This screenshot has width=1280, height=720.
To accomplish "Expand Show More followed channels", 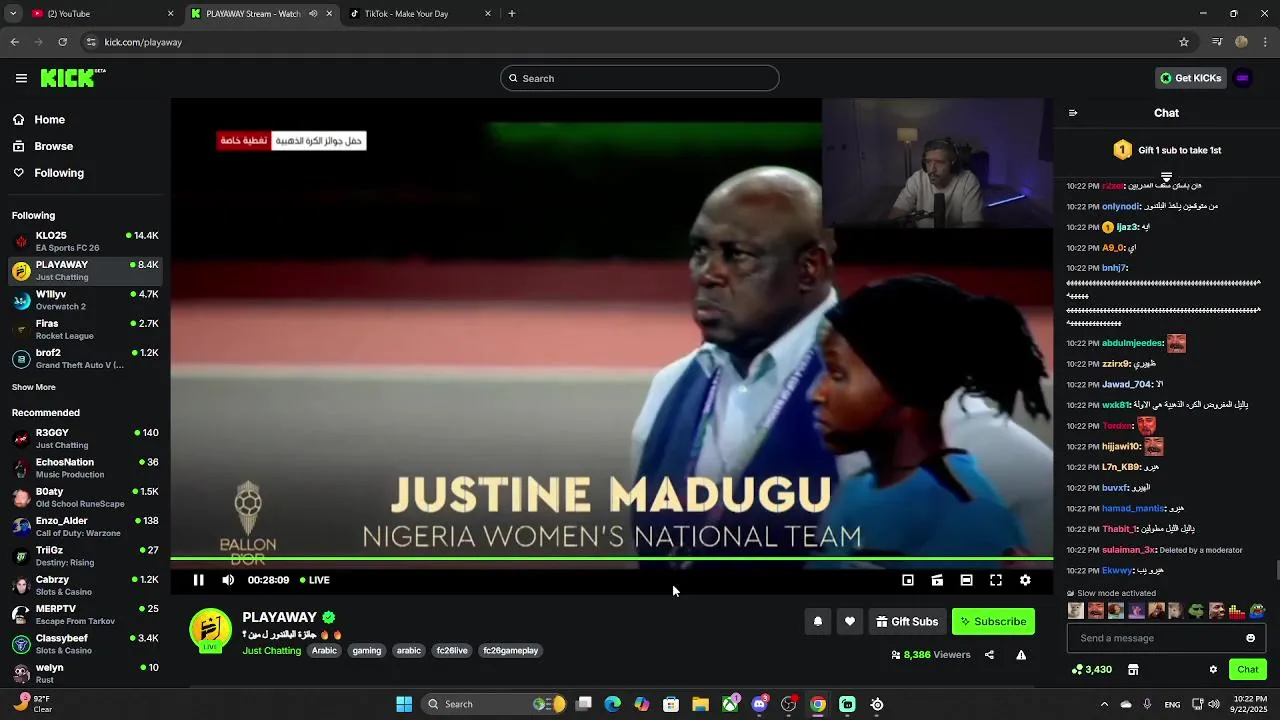I will (34, 387).
